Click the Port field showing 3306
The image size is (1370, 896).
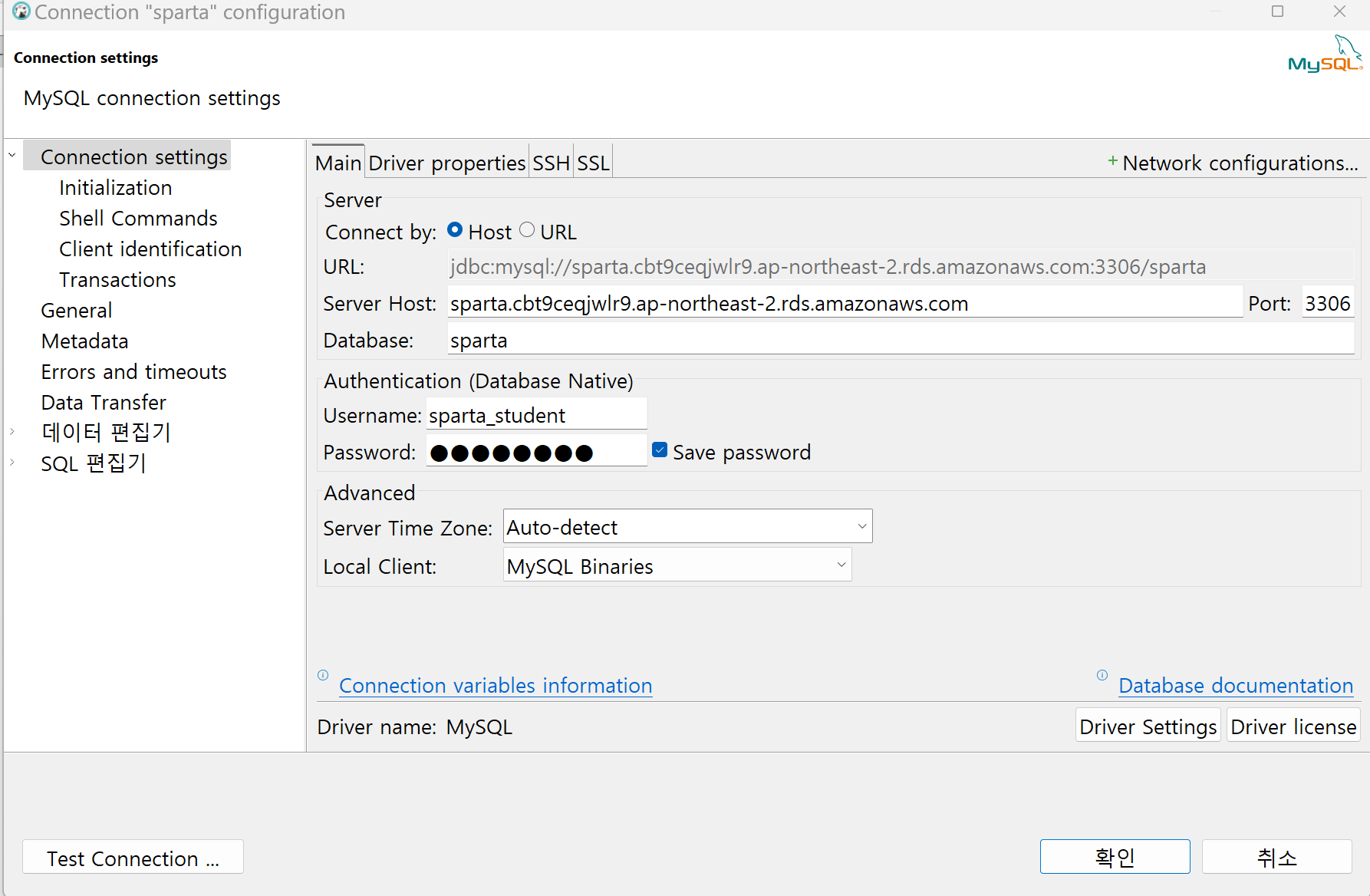tap(1328, 303)
